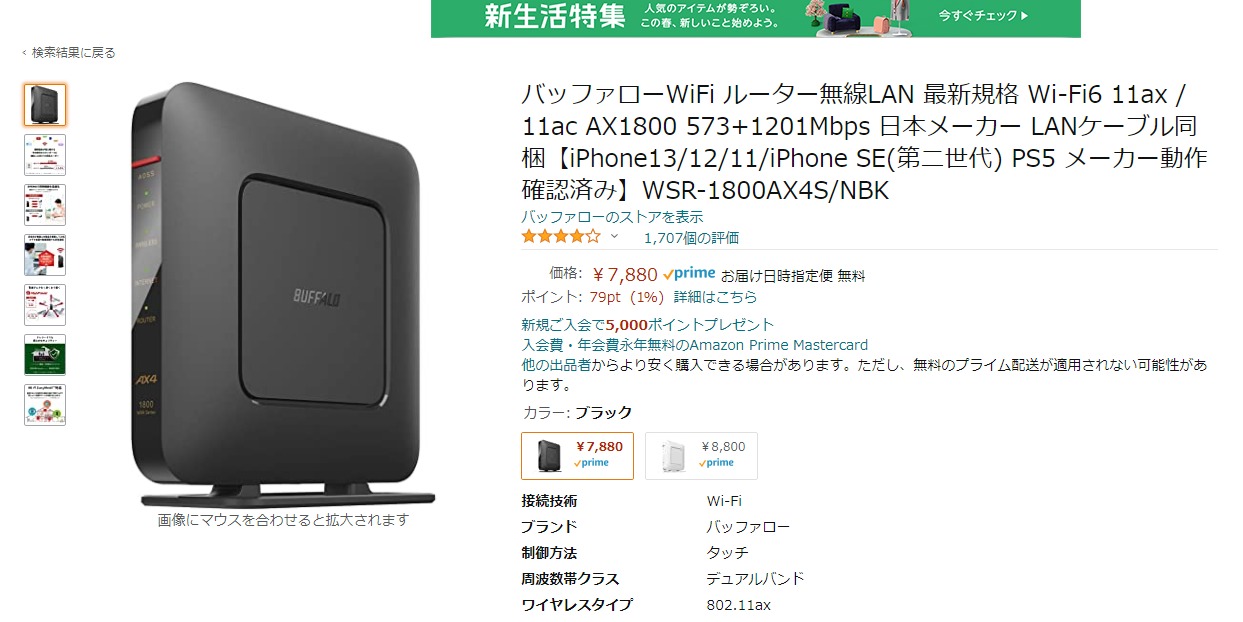Screen dimensions: 1243x622
Task: Open 詳細はこちら points details link
Action: click(715, 297)
